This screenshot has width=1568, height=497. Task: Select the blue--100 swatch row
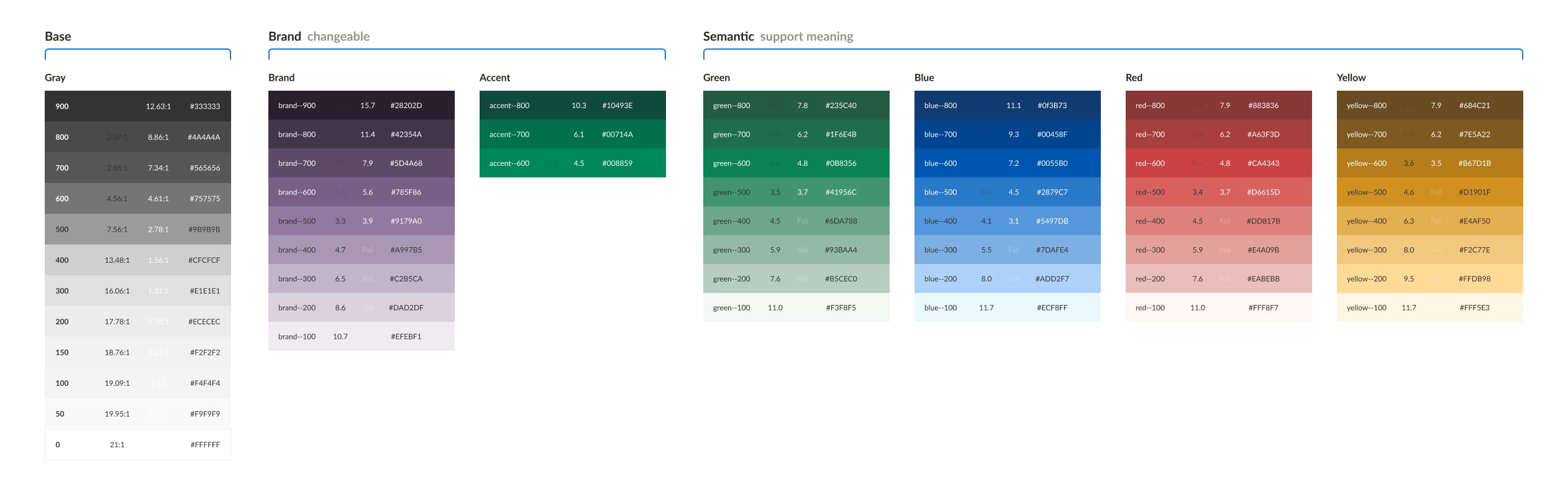click(x=1007, y=308)
